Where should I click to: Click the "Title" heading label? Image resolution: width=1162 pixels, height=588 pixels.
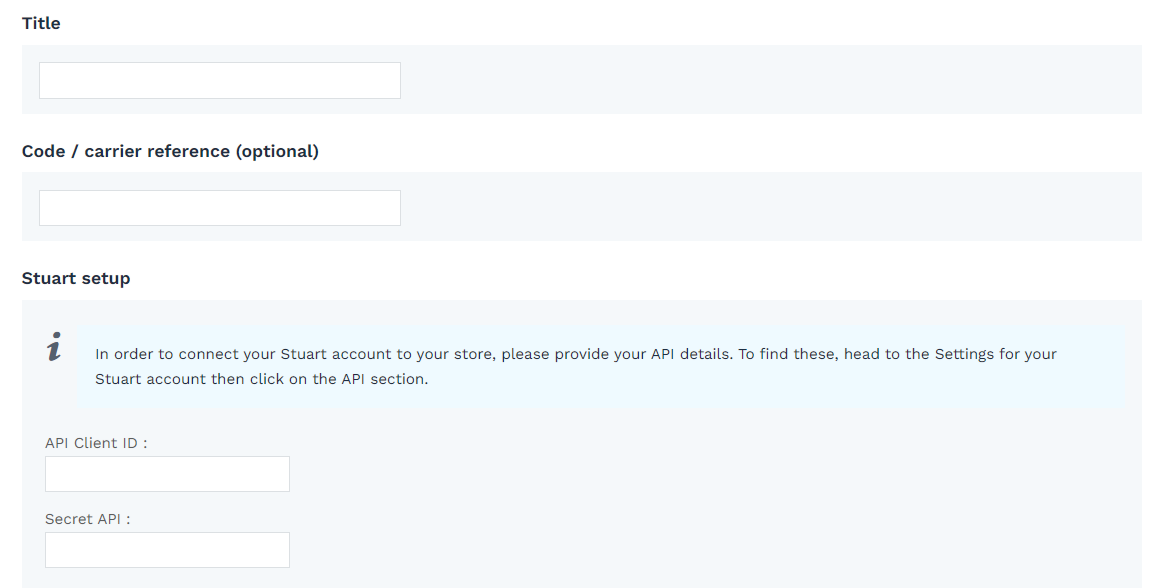[42, 24]
